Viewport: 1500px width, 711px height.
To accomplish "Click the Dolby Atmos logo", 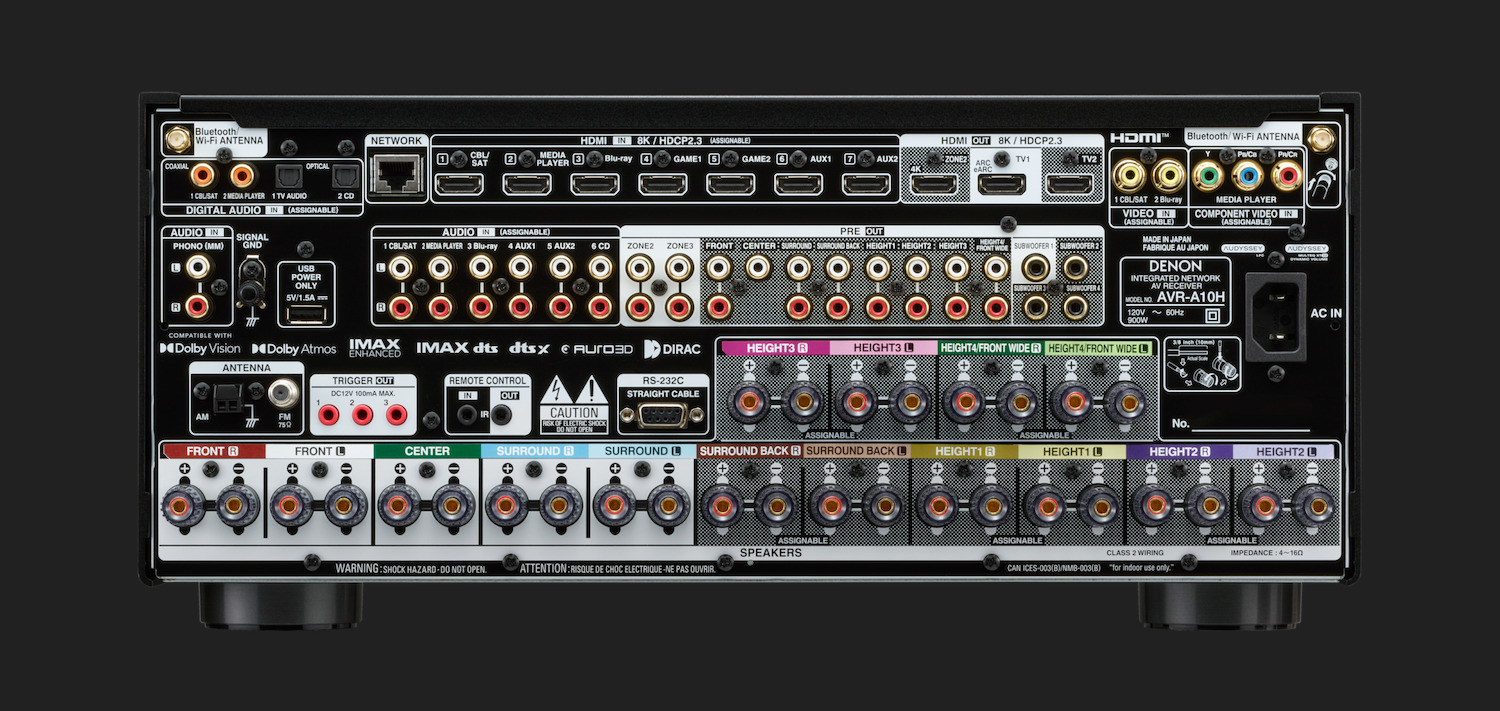I will [x=294, y=349].
